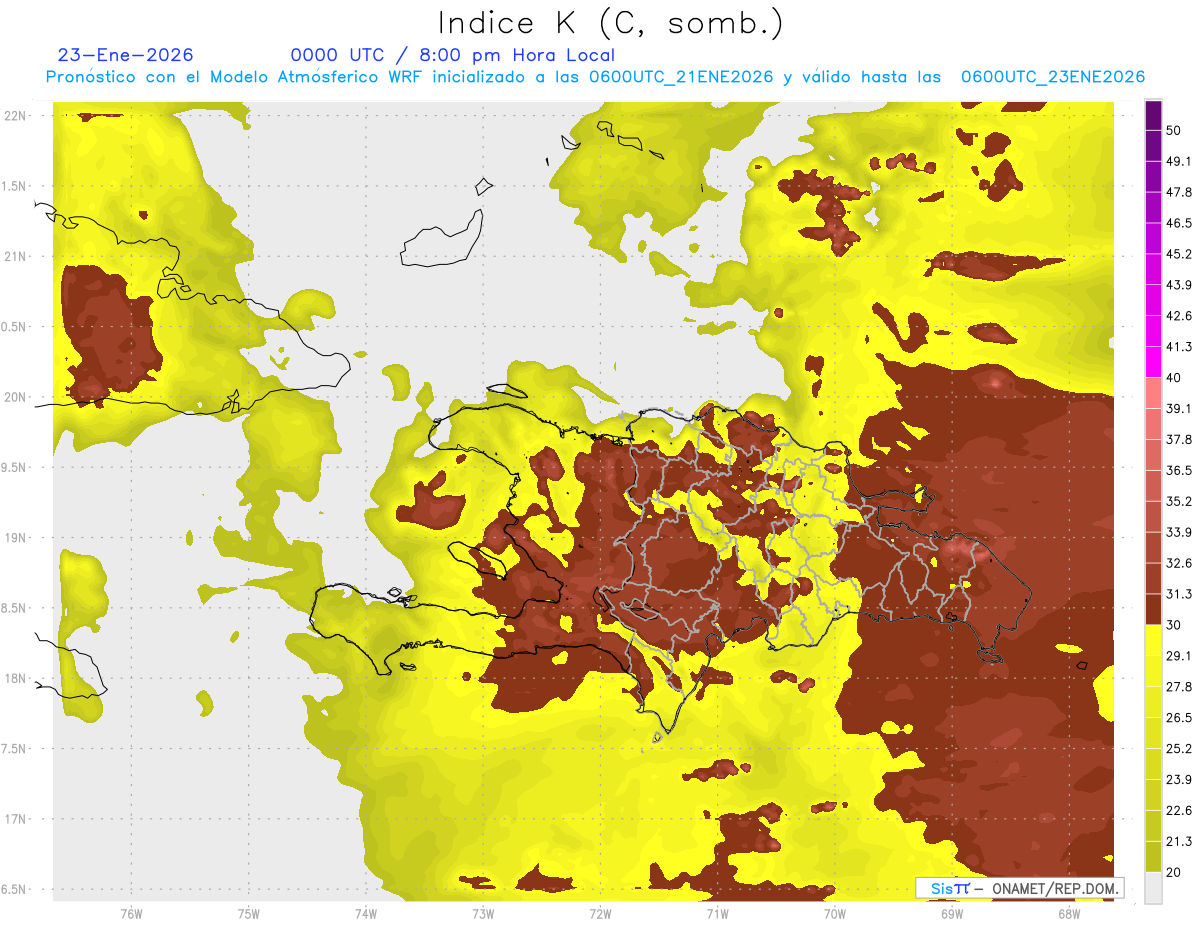
Task: Click the colorbar value "25.2"
Action: 1179,749
